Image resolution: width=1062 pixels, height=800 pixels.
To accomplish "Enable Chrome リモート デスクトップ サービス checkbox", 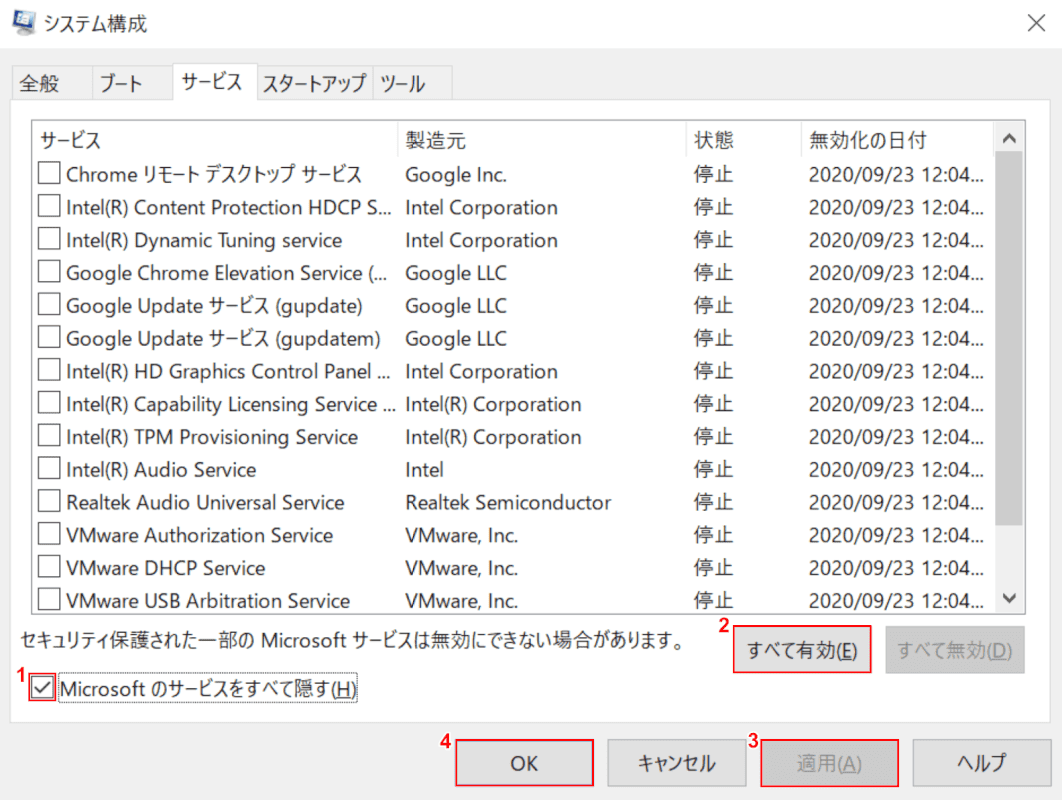I will (49, 173).
